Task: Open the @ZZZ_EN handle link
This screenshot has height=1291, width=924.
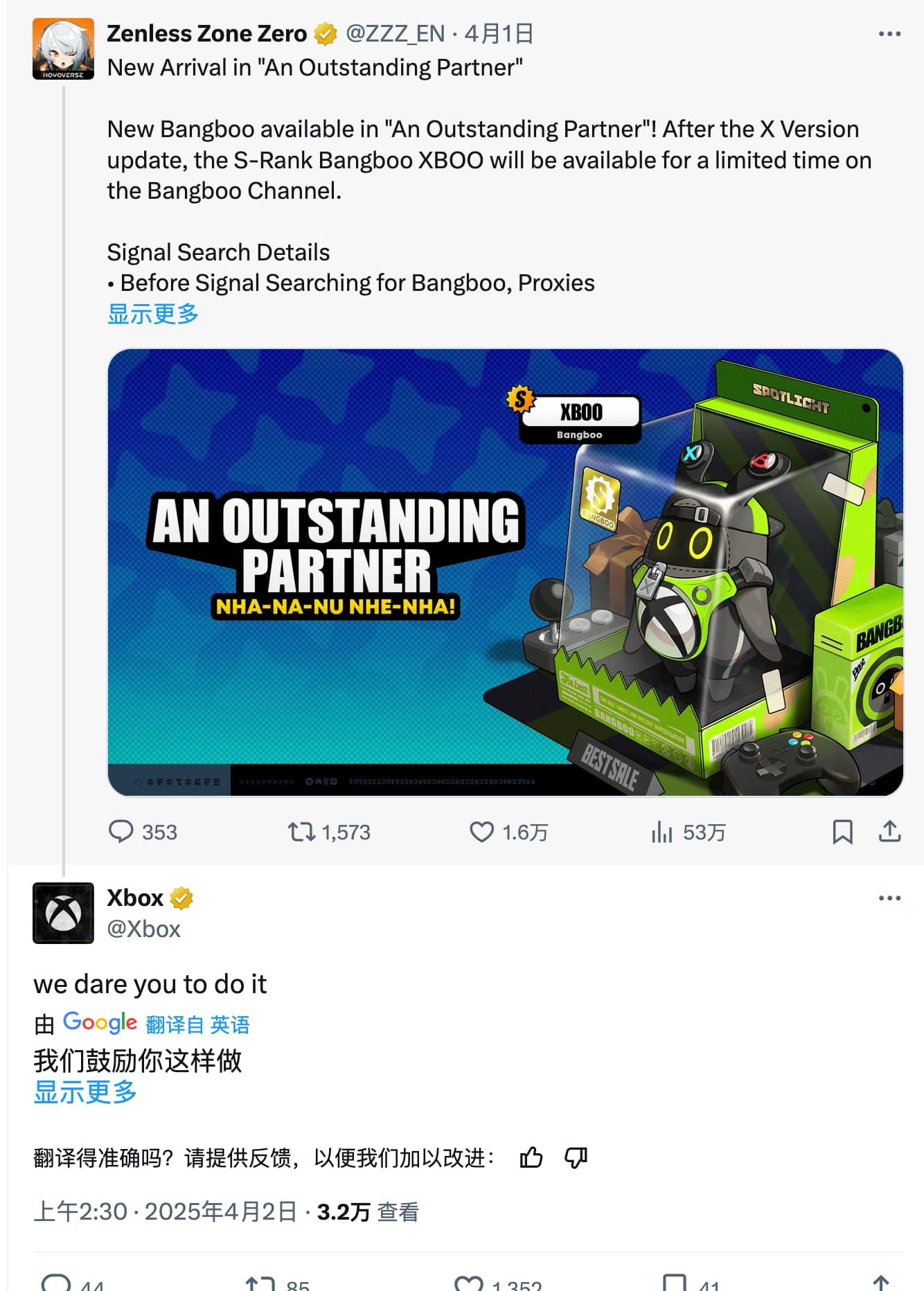Action: tap(395, 33)
